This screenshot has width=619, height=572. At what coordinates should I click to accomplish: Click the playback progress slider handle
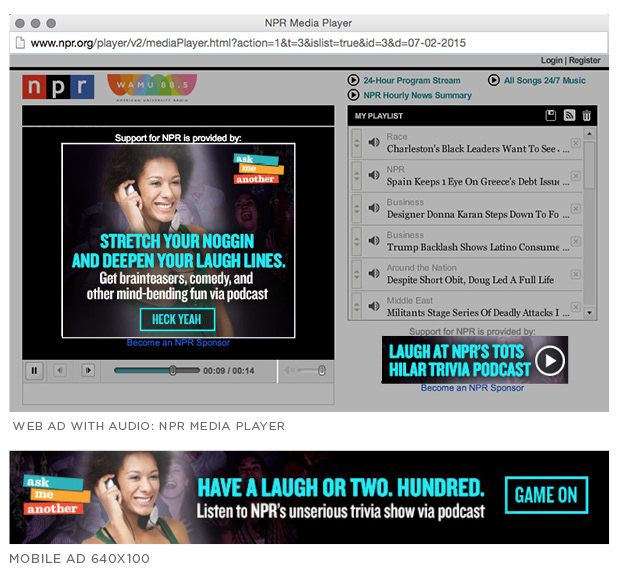click(173, 370)
